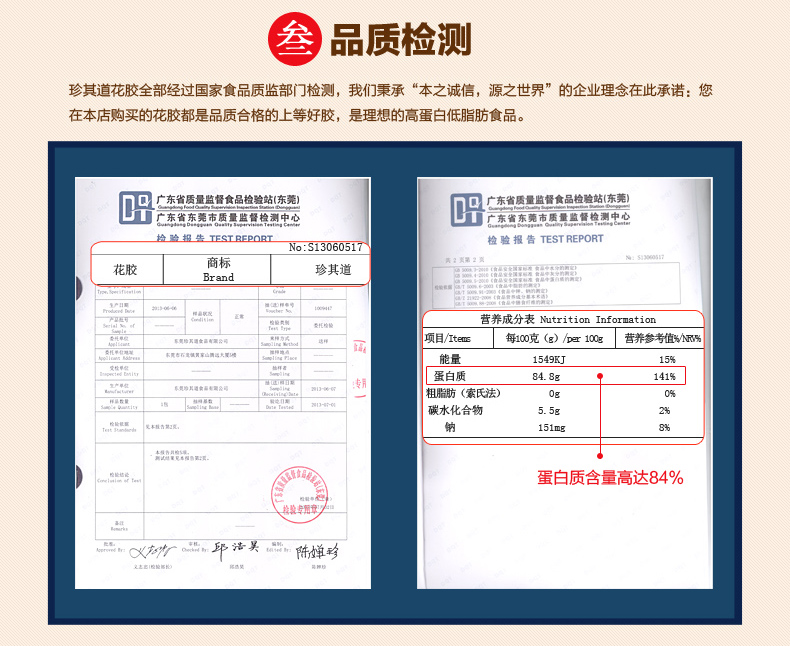Click the 商标 Brand cell

click(x=218, y=270)
